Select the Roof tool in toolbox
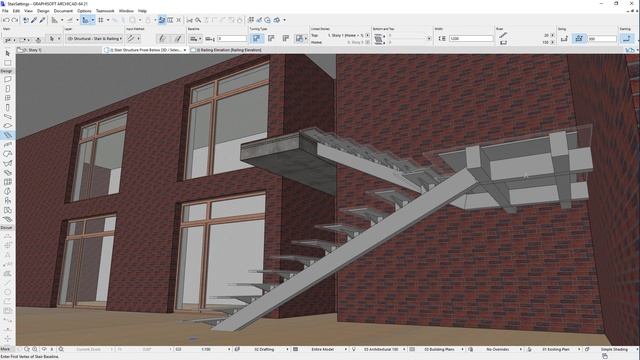This screenshot has width=640, height=360. tap(7, 154)
